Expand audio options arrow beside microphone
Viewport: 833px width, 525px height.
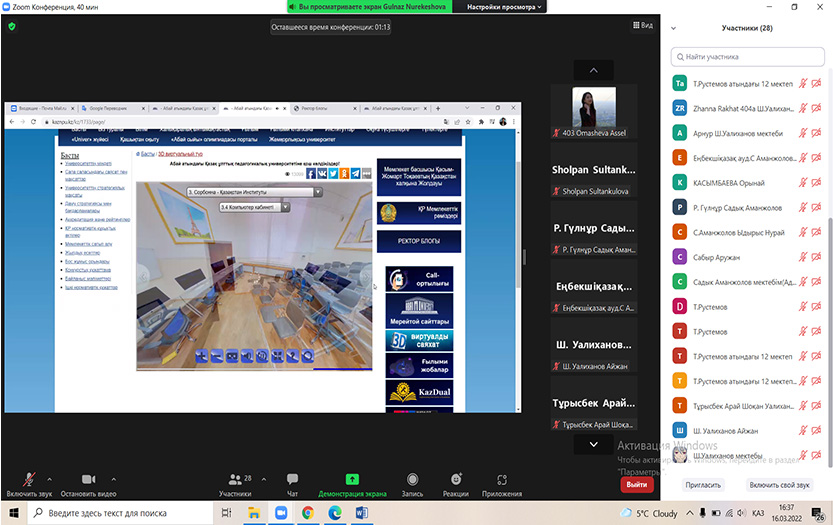[49, 478]
